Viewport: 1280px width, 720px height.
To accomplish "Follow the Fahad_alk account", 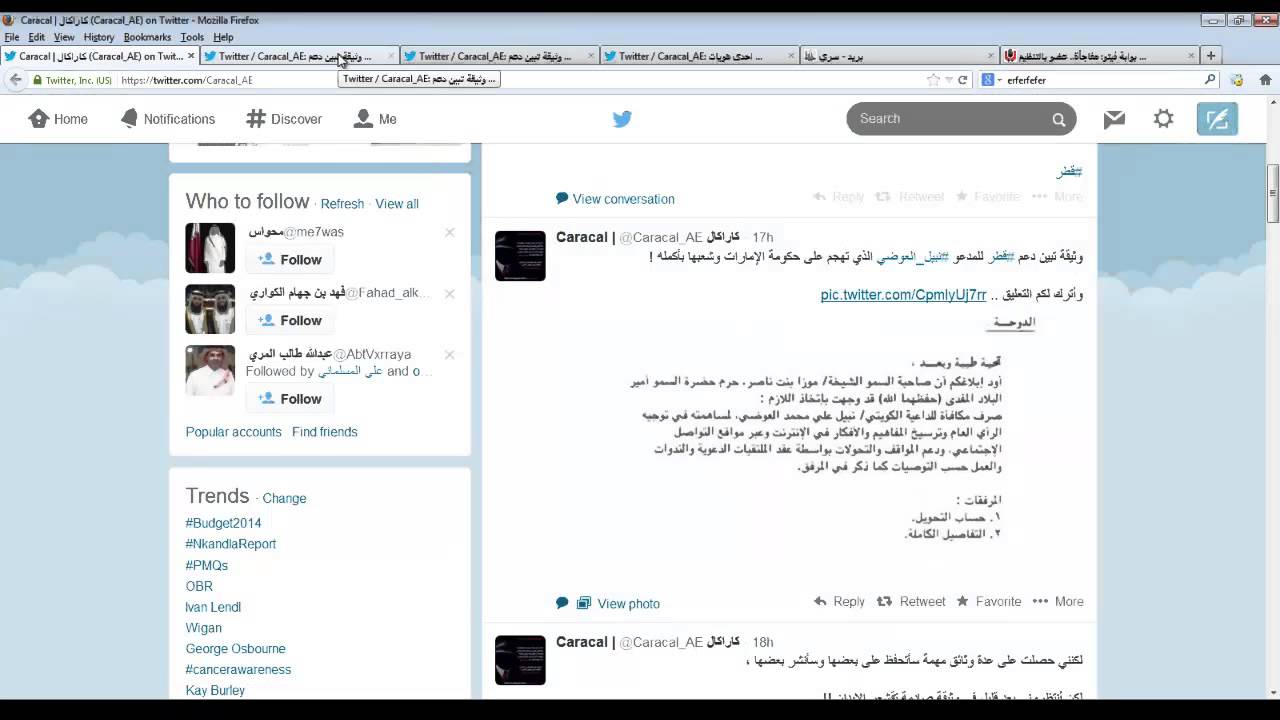I will click(x=290, y=320).
